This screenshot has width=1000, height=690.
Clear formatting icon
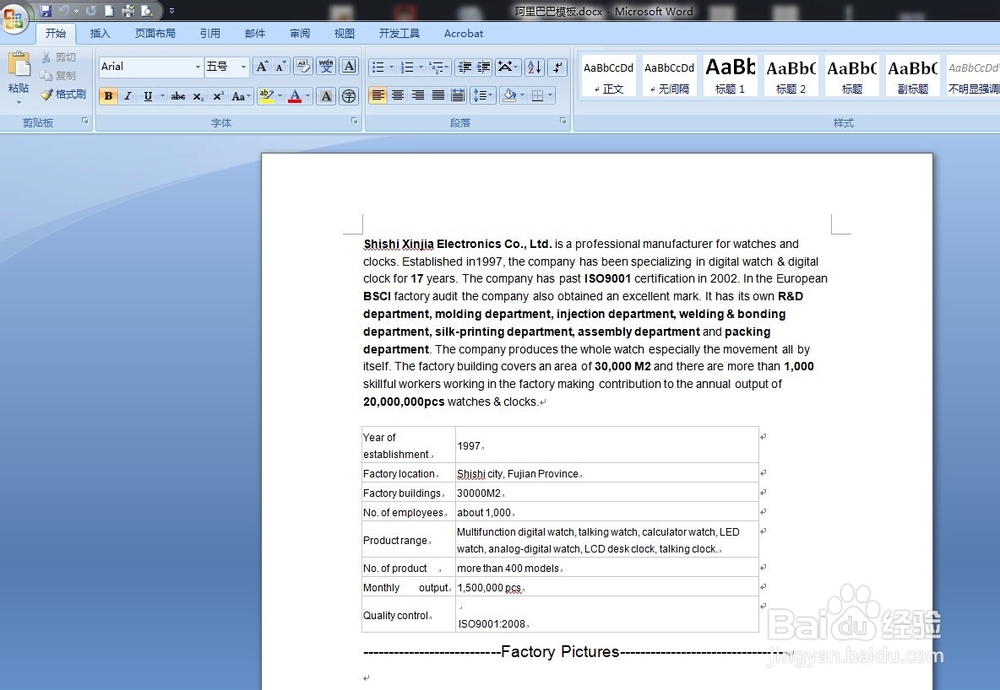pyautogui.click(x=304, y=66)
